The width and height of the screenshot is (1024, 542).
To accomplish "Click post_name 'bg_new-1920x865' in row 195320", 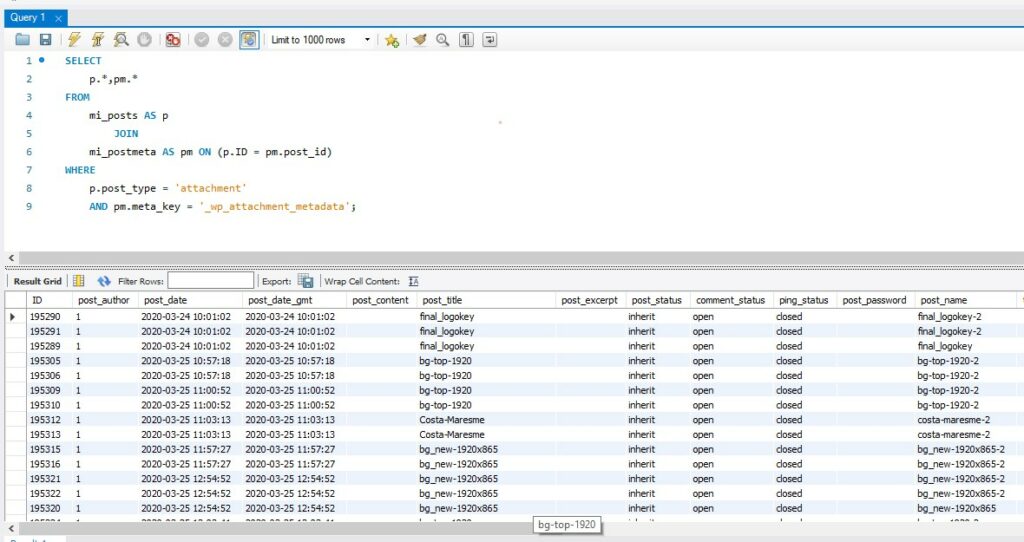I will [x=957, y=509].
